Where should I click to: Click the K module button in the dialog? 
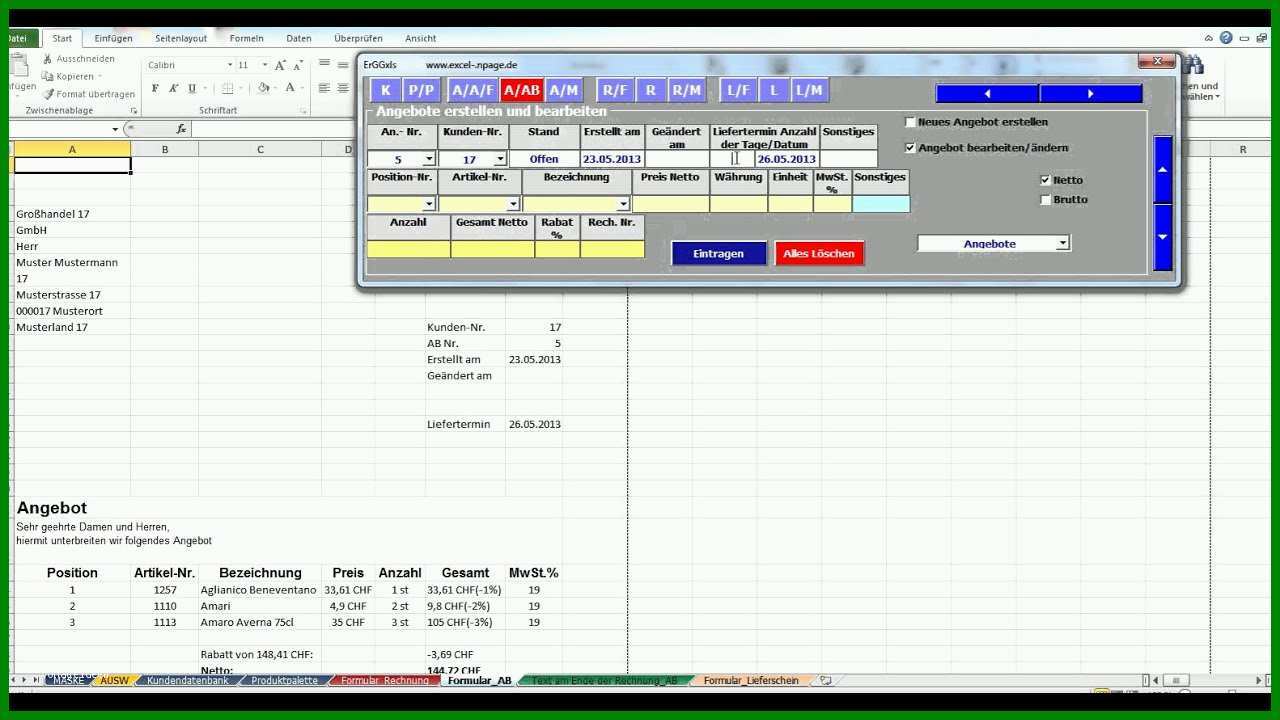pos(386,90)
